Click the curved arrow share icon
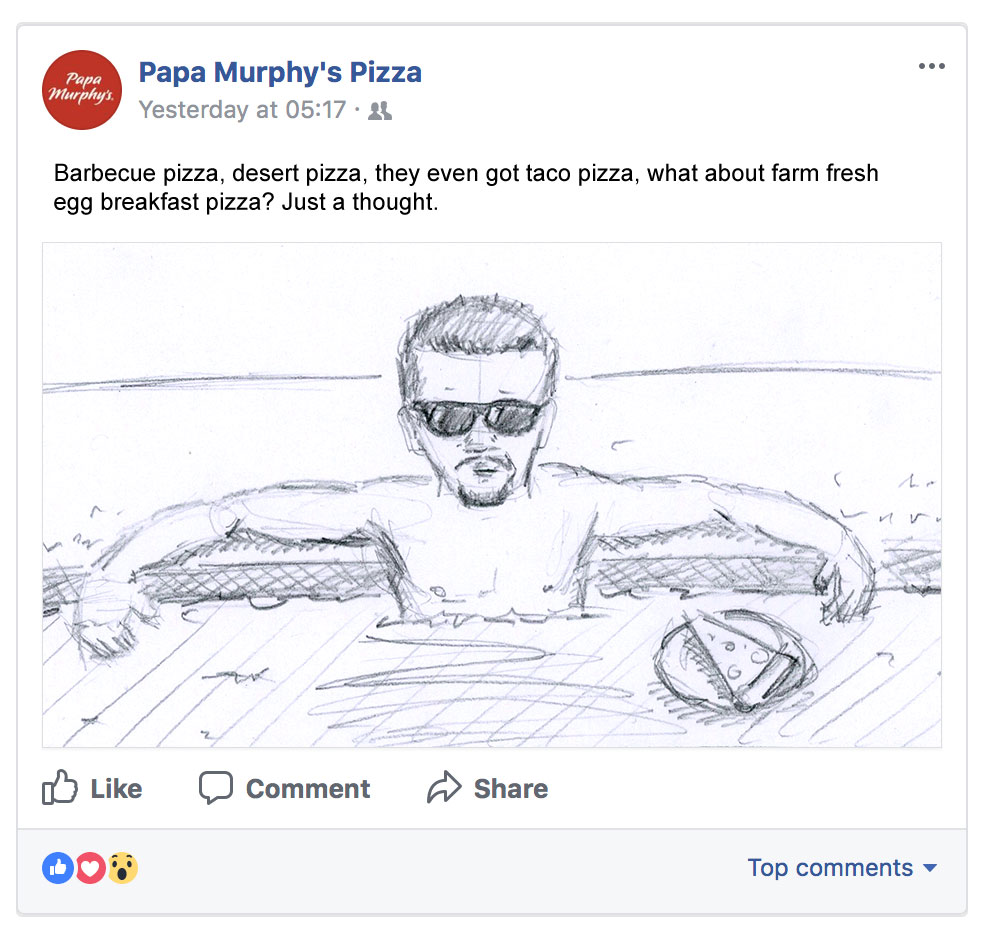Image resolution: width=984 pixels, height=929 pixels. pos(443,788)
